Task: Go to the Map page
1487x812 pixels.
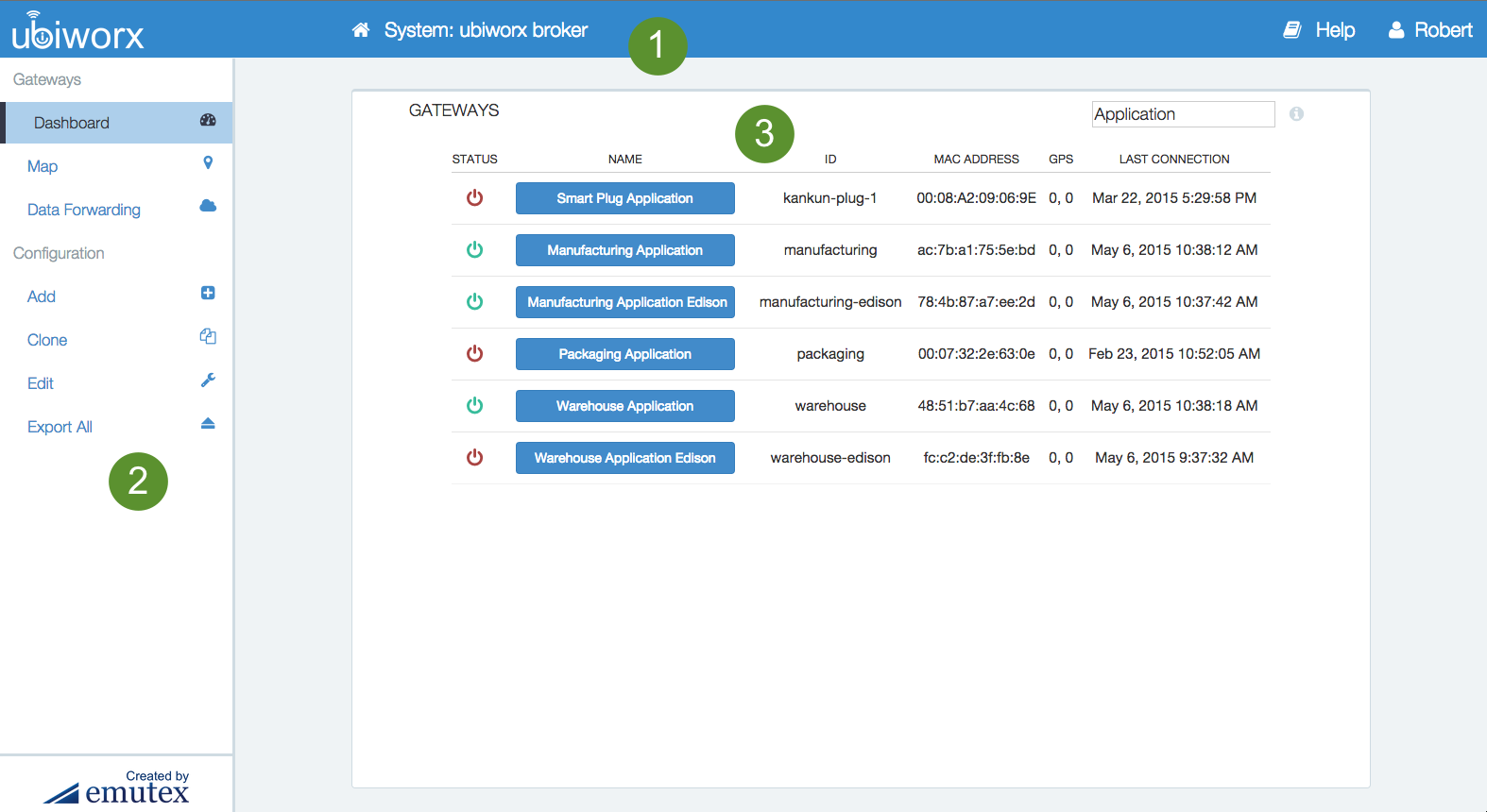Action: click(118, 166)
